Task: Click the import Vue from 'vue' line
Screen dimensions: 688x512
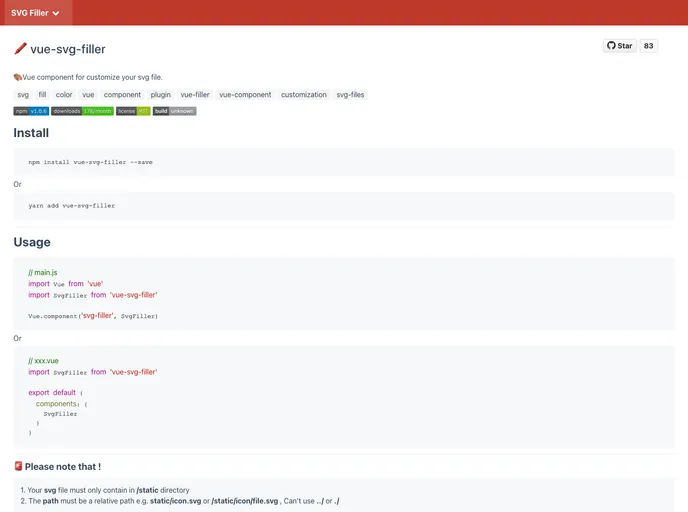Action: (66, 284)
